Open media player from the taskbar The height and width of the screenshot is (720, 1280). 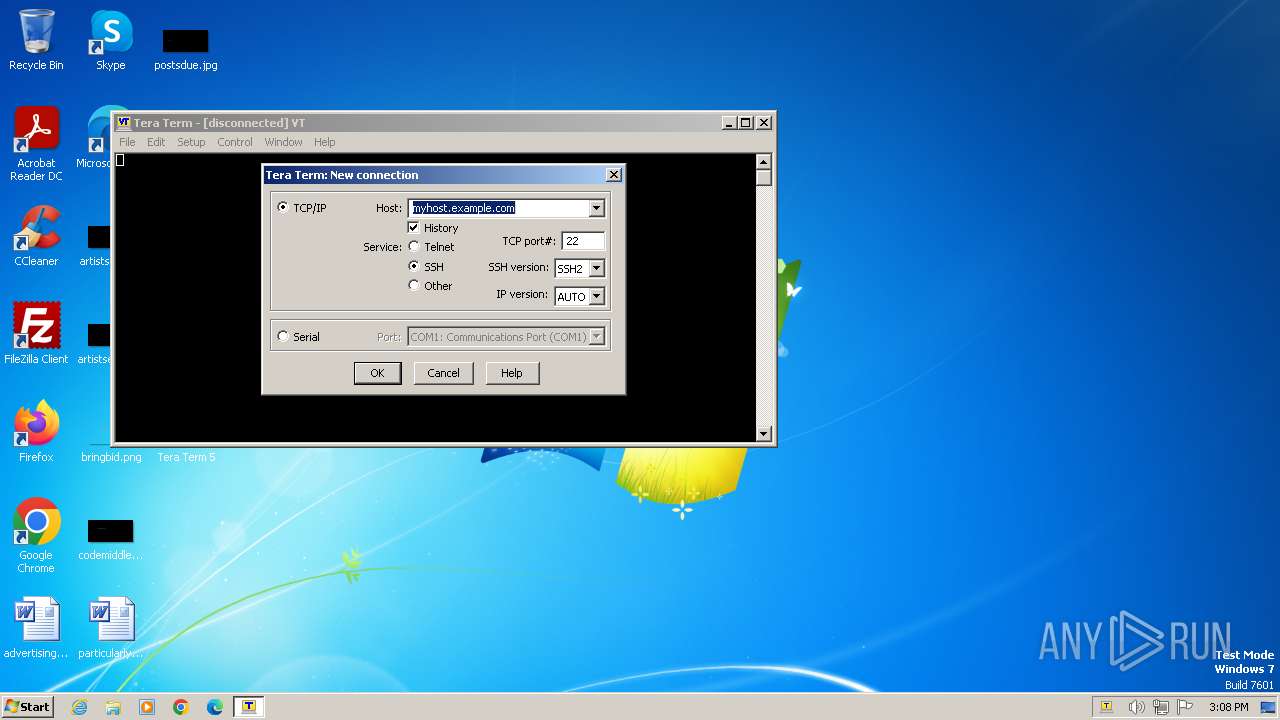(x=147, y=707)
